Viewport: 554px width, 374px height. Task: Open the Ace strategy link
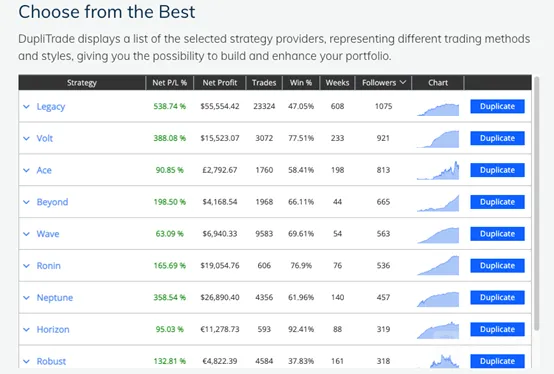44,170
